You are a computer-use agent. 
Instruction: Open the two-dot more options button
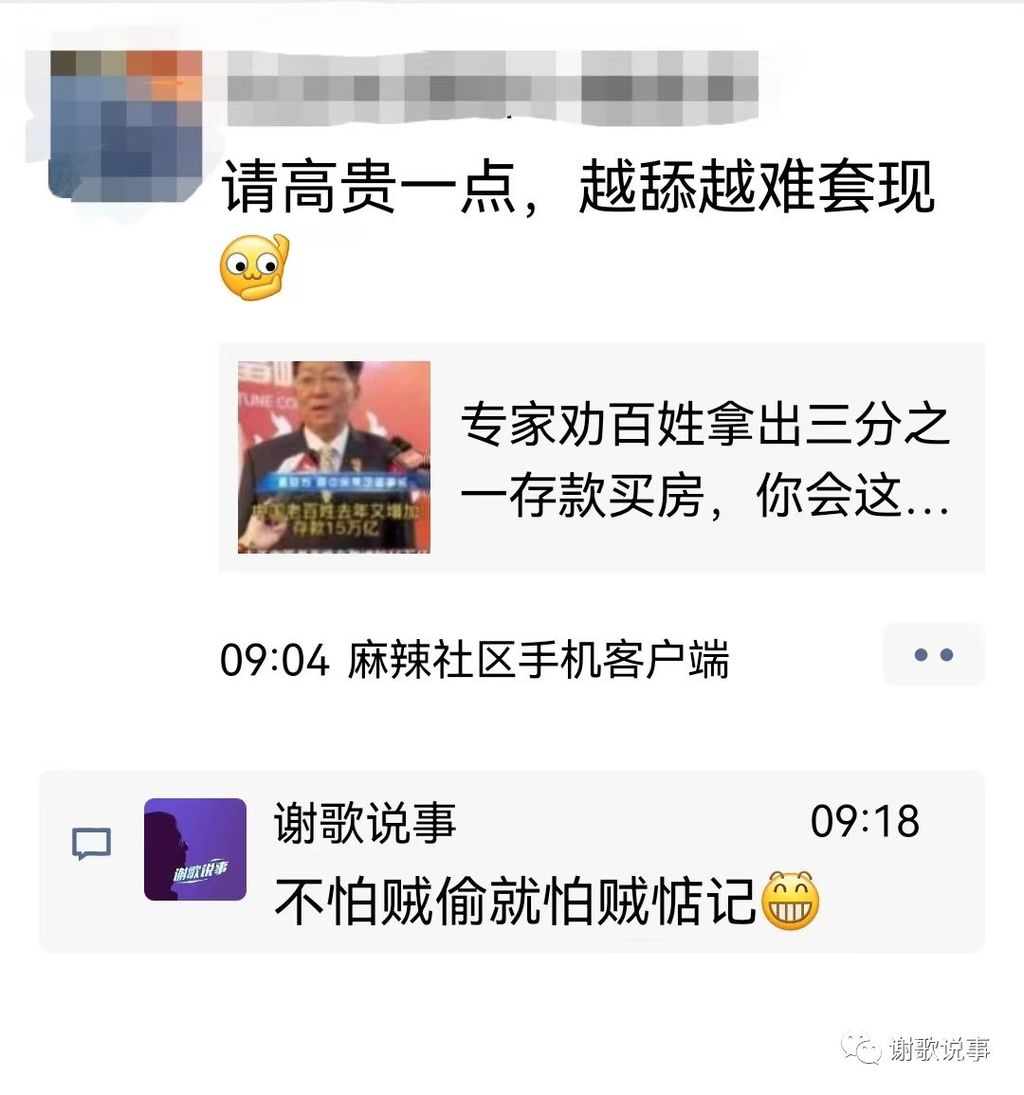[x=933, y=655]
